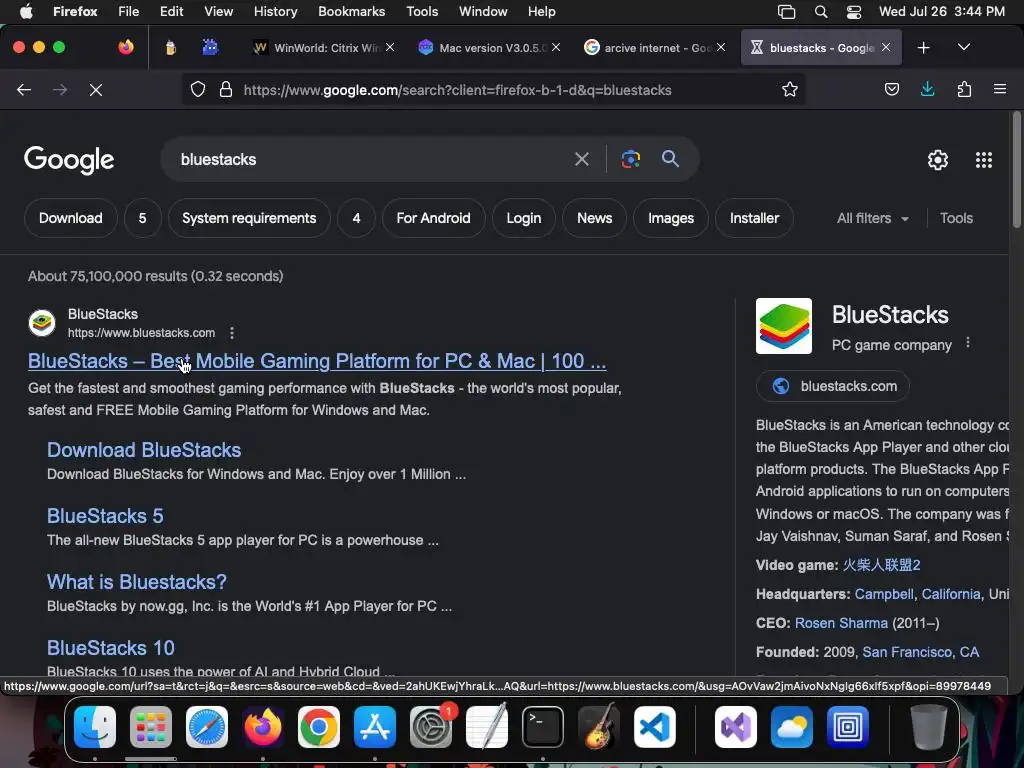Select the Installer chip
Screen dimensions: 1024x768
(x=754, y=218)
